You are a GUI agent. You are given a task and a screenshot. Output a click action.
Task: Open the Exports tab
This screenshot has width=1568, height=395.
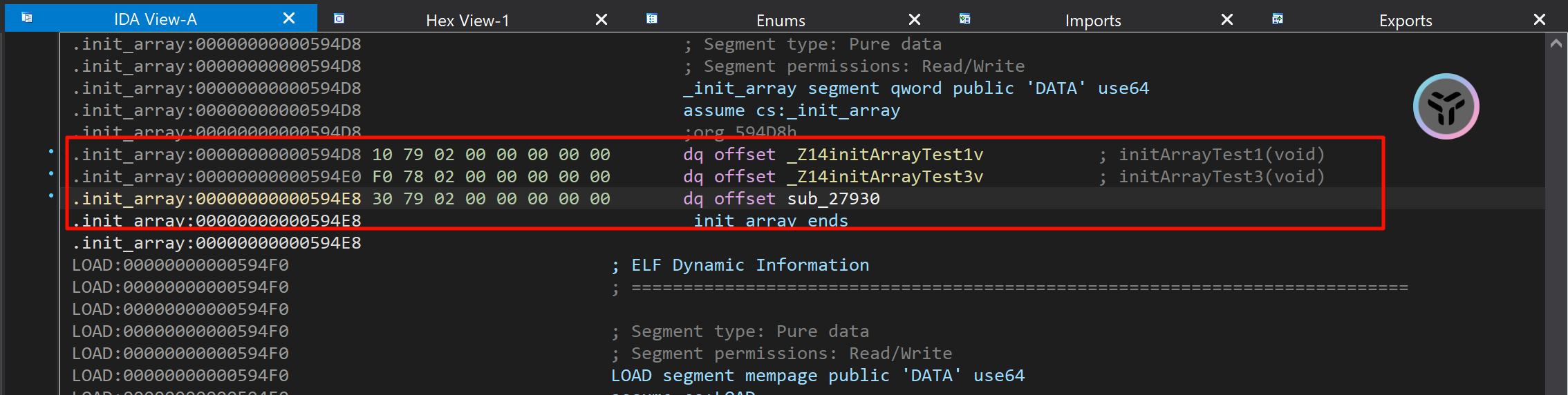[x=1405, y=20]
